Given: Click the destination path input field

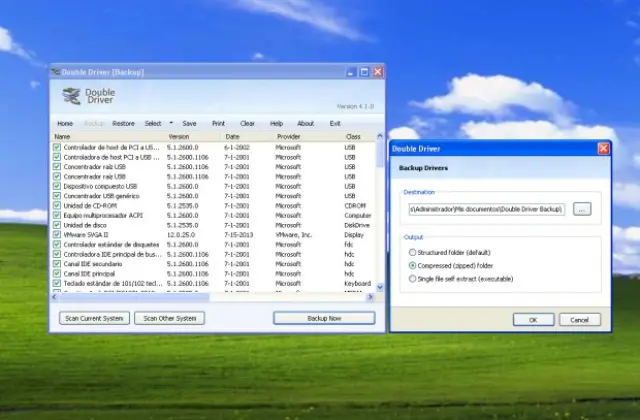Looking at the screenshot, I should point(488,209).
